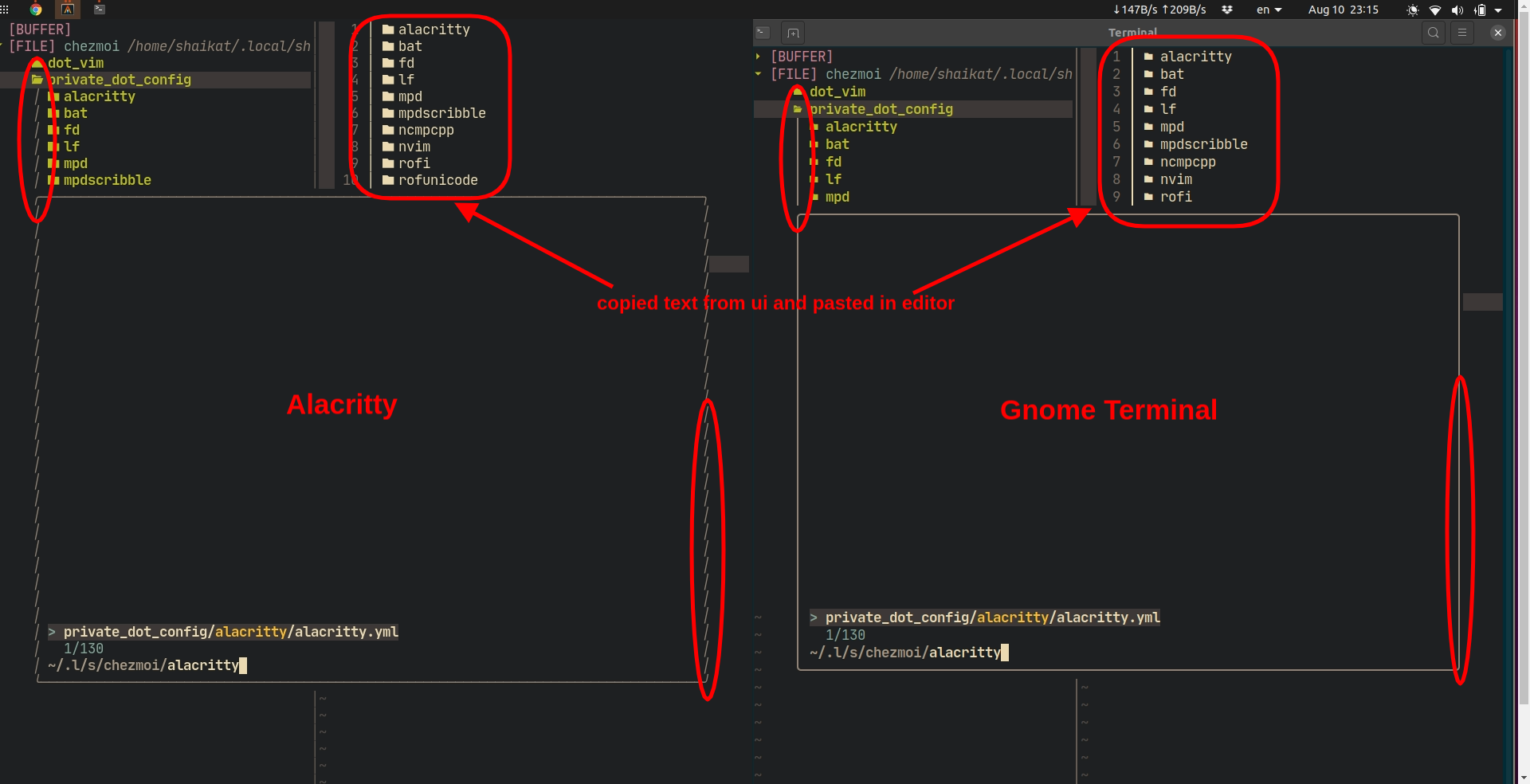Click the brightness icon in the system tray
1530x784 pixels.
point(1412,10)
